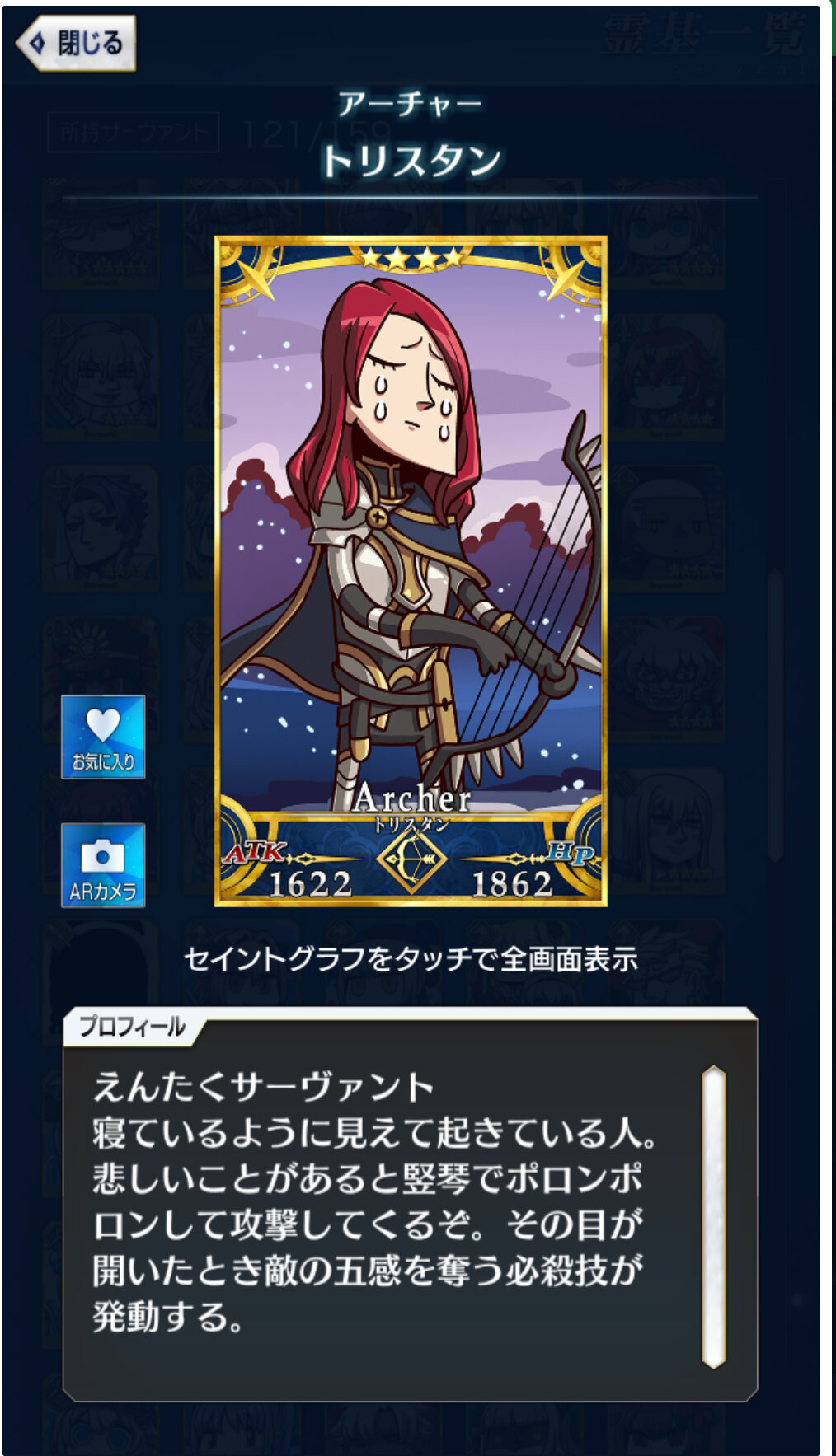Tap the Tristan saint graph card
The height and width of the screenshot is (1456, 836).
click(x=411, y=571)
